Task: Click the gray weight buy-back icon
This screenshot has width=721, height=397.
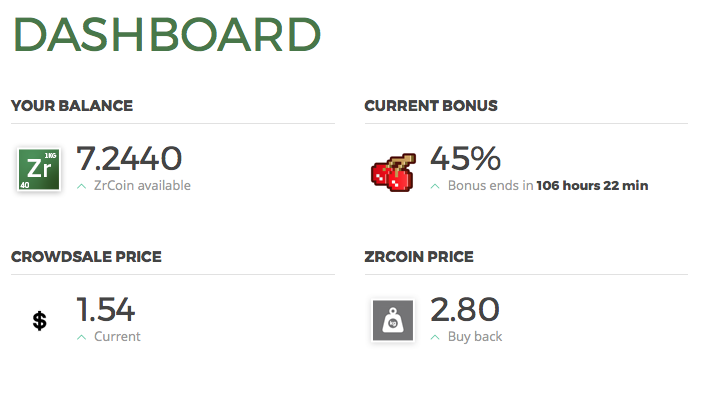Action: (393, 321)
